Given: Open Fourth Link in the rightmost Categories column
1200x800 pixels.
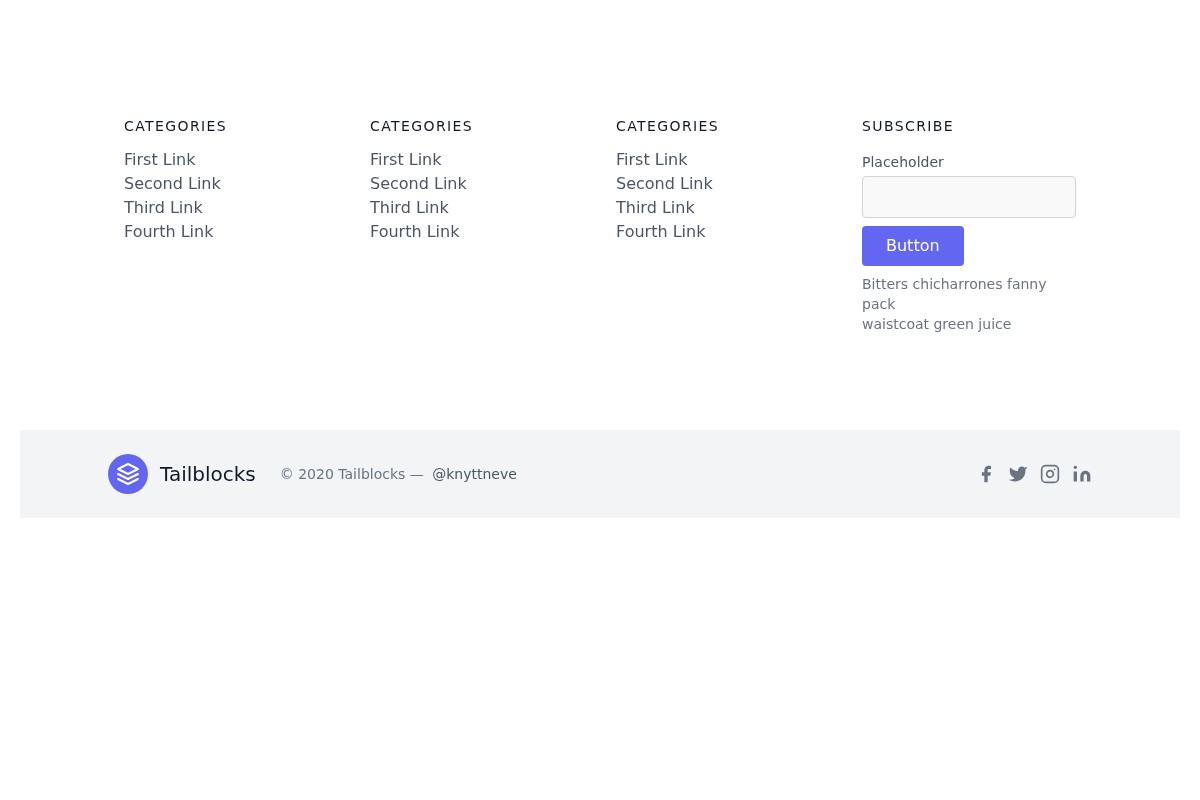Looking at the screenshot, I should [x=660, y=231].
